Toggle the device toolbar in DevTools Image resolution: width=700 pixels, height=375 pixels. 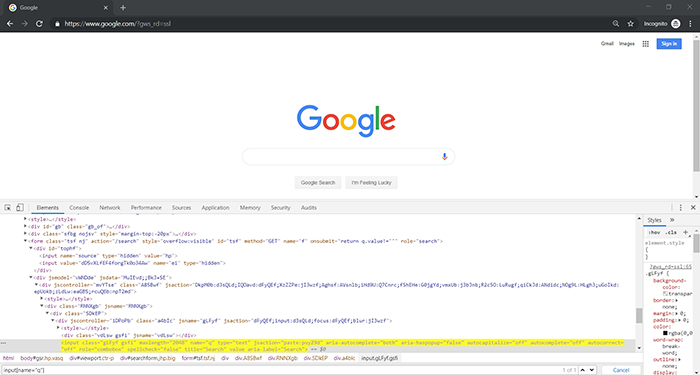click(x=20, y=208)
